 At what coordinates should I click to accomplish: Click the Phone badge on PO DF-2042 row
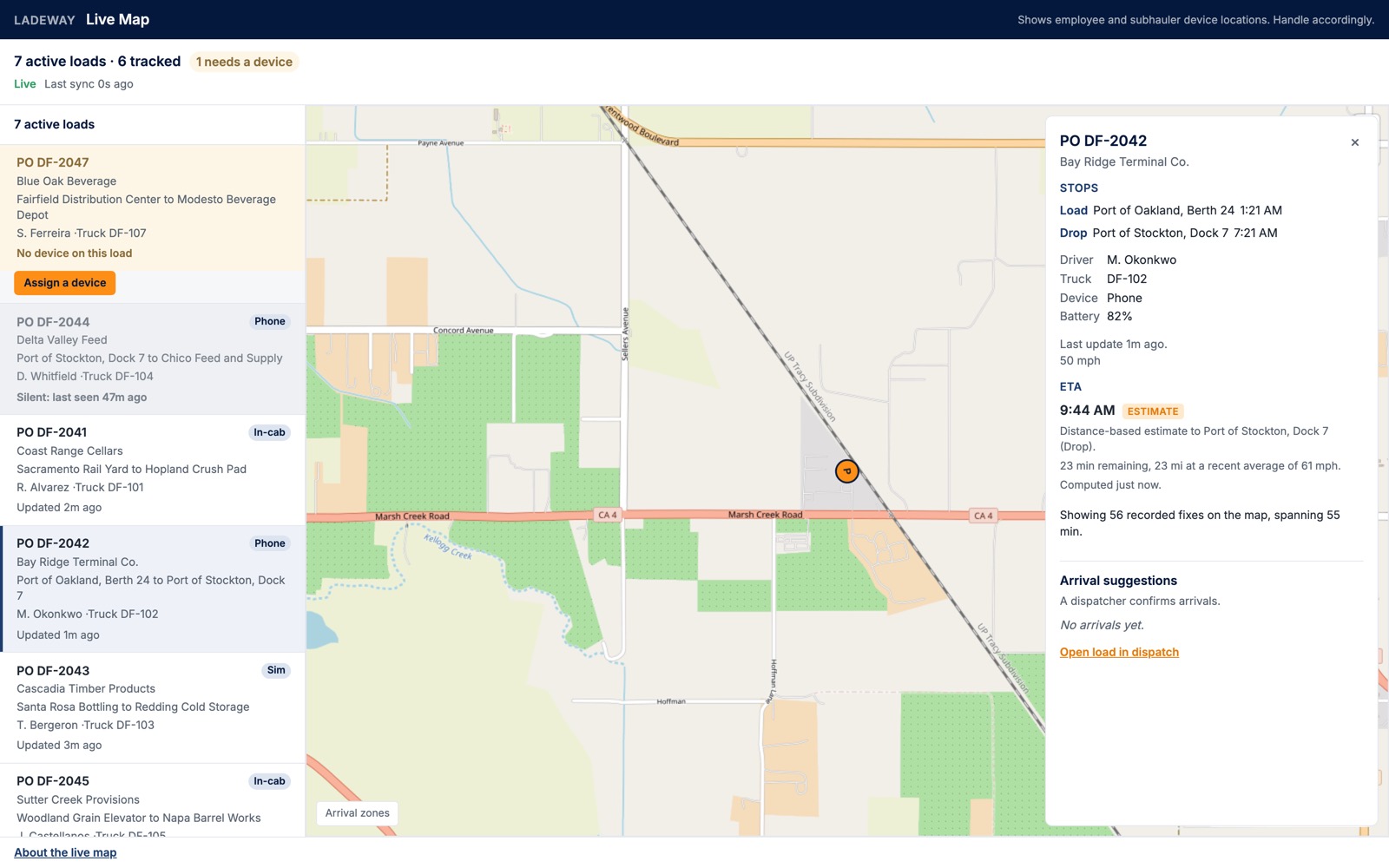pos(270,543)
